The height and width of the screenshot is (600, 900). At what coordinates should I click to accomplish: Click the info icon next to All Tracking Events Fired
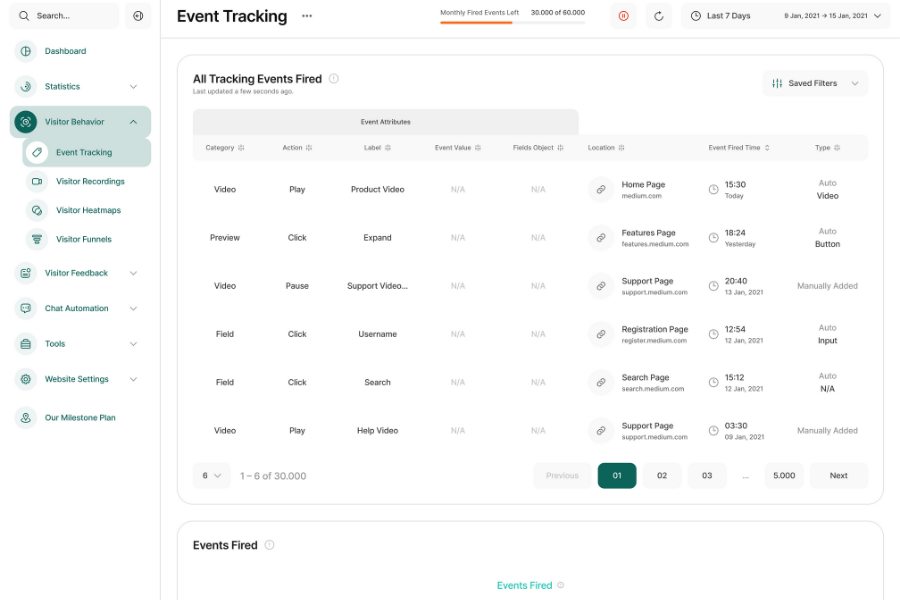click(333, 79)
